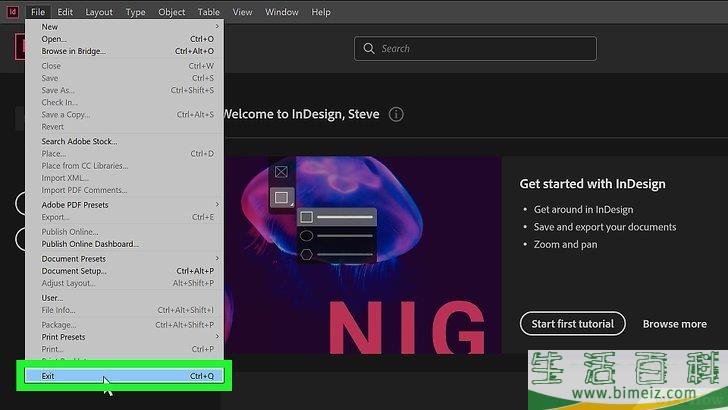
Task: Open the Table menu
Action: point(208,12)
